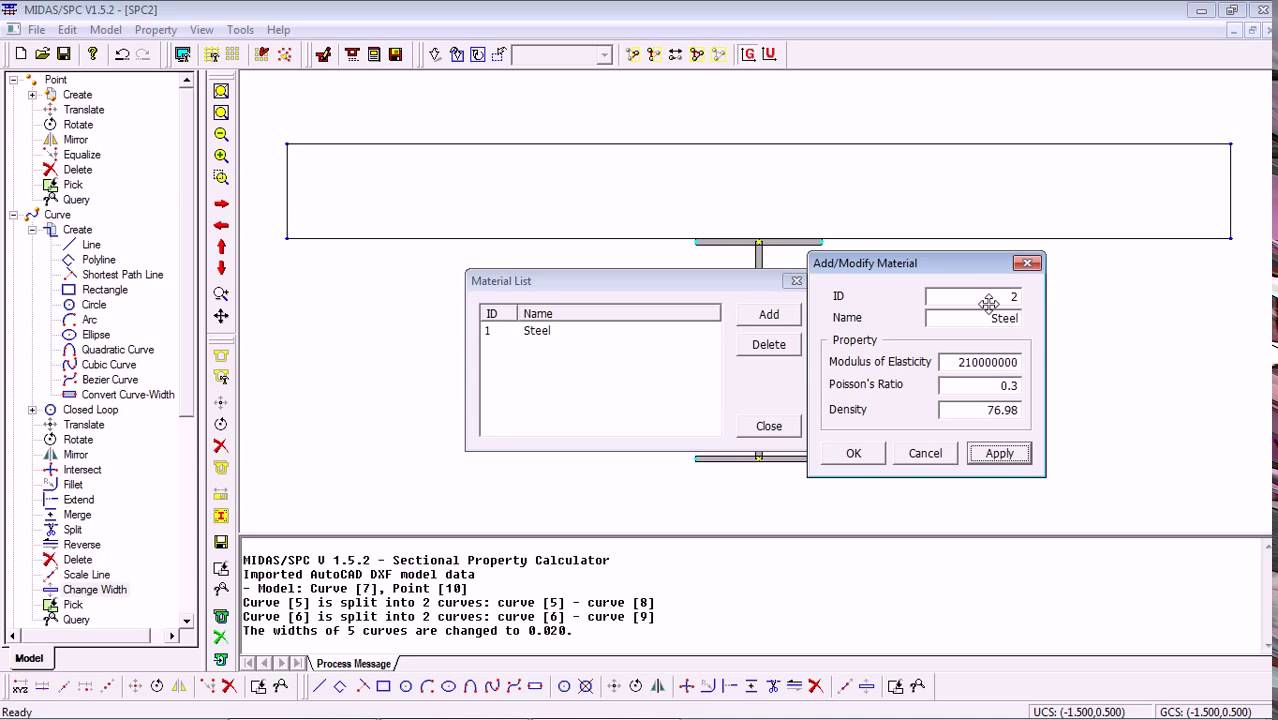Click the red X delete icon in the vertical toolbar
This screenshot has width=1278, height=720.
point(221,446)
